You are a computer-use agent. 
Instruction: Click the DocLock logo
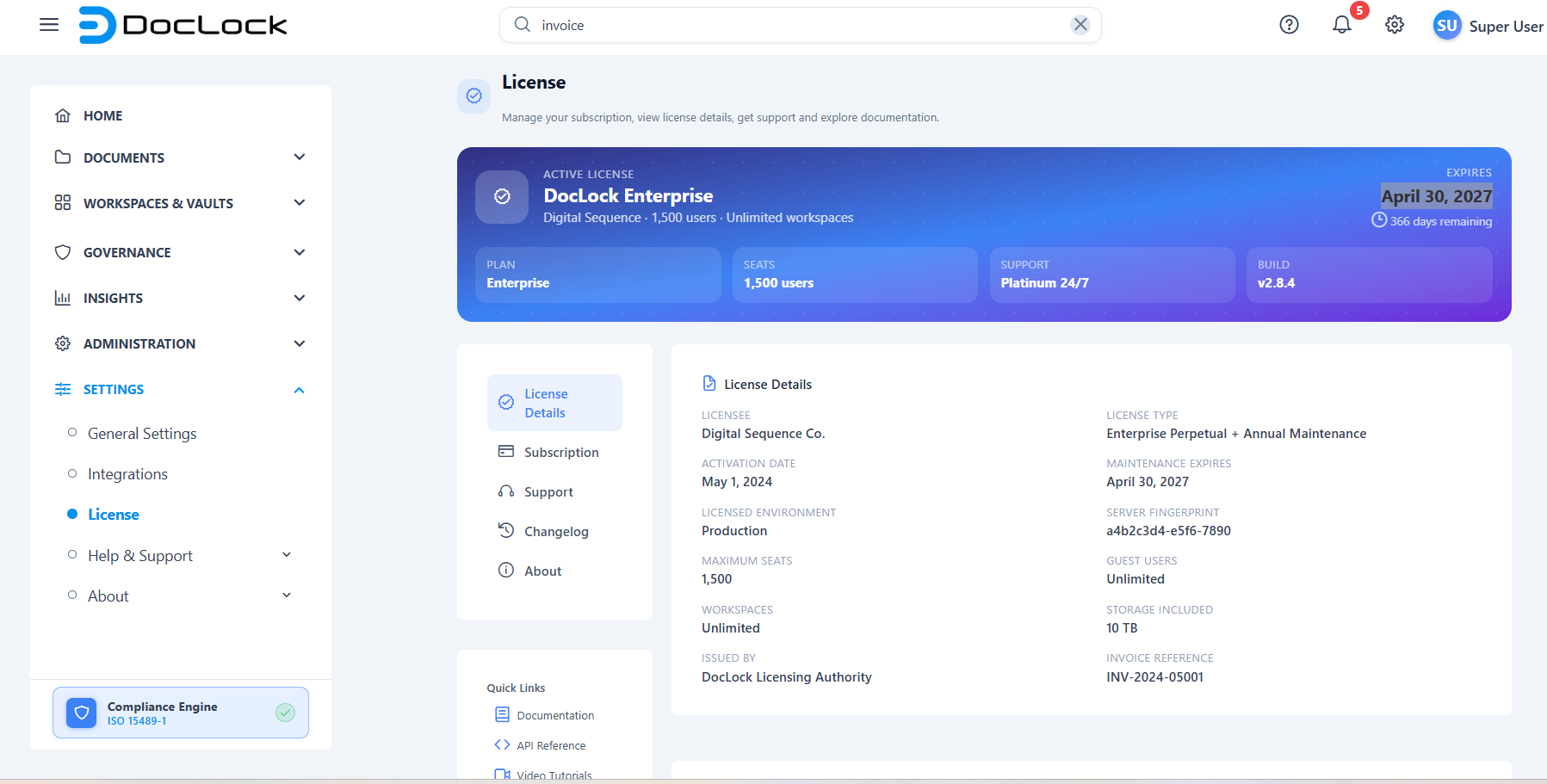tap(183, 25)
